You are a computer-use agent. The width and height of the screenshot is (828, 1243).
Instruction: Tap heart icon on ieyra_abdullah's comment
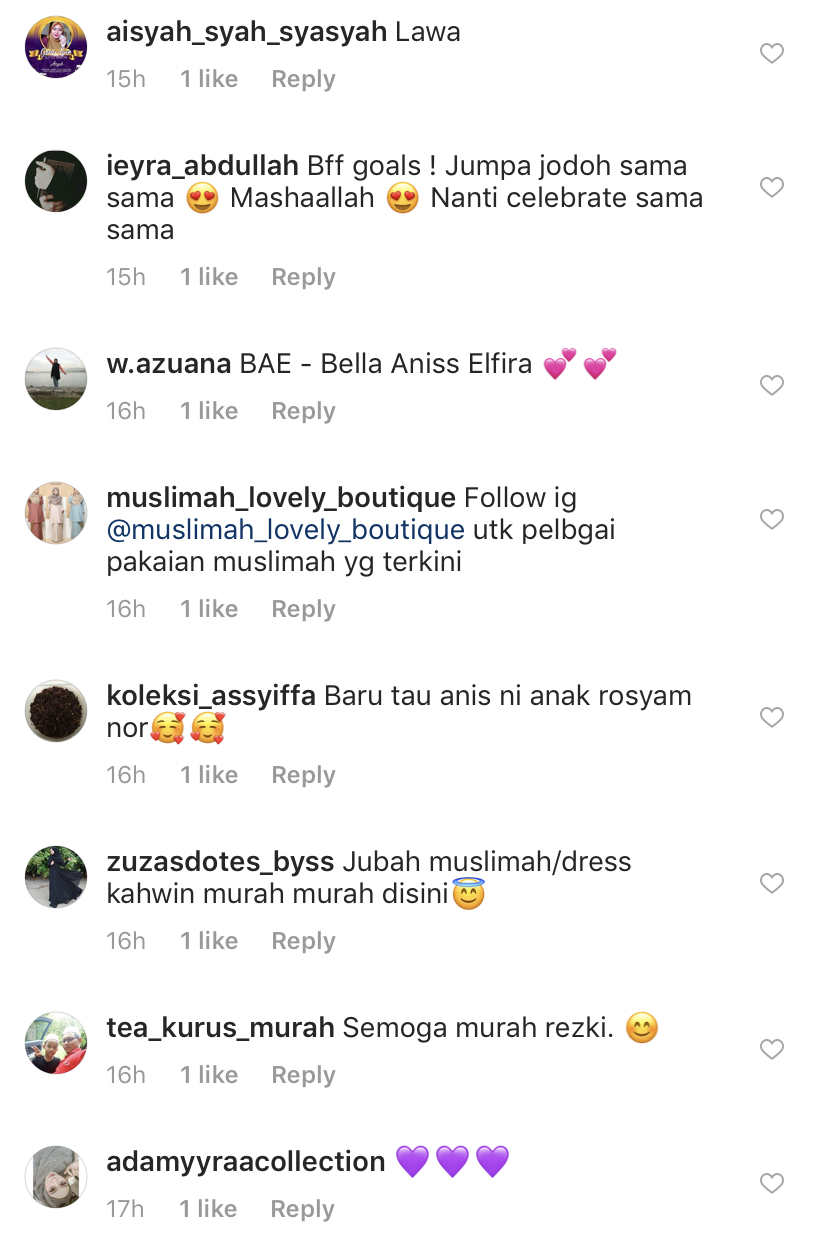(772, 187)
